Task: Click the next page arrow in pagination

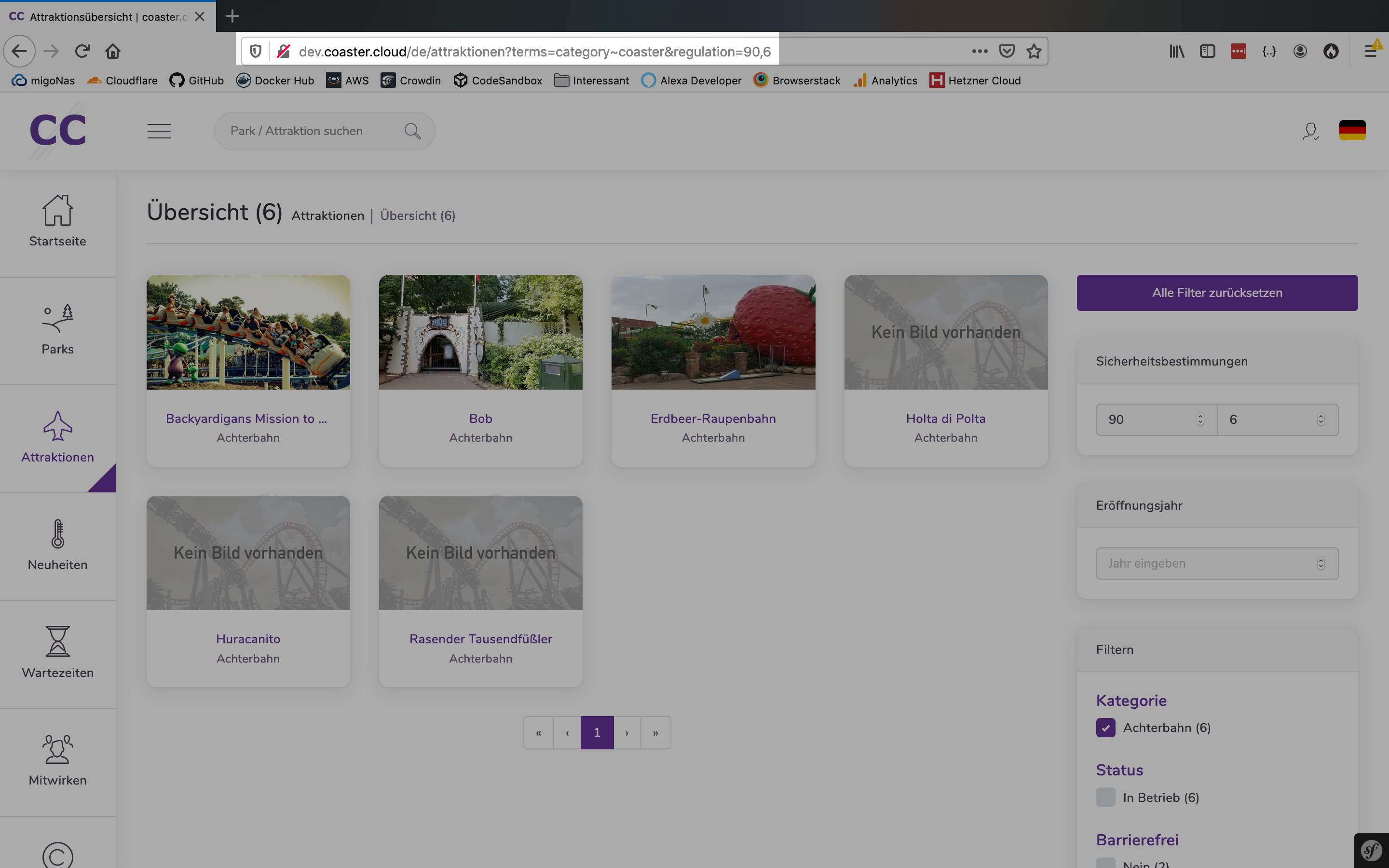Action: [x=627, y=733]
